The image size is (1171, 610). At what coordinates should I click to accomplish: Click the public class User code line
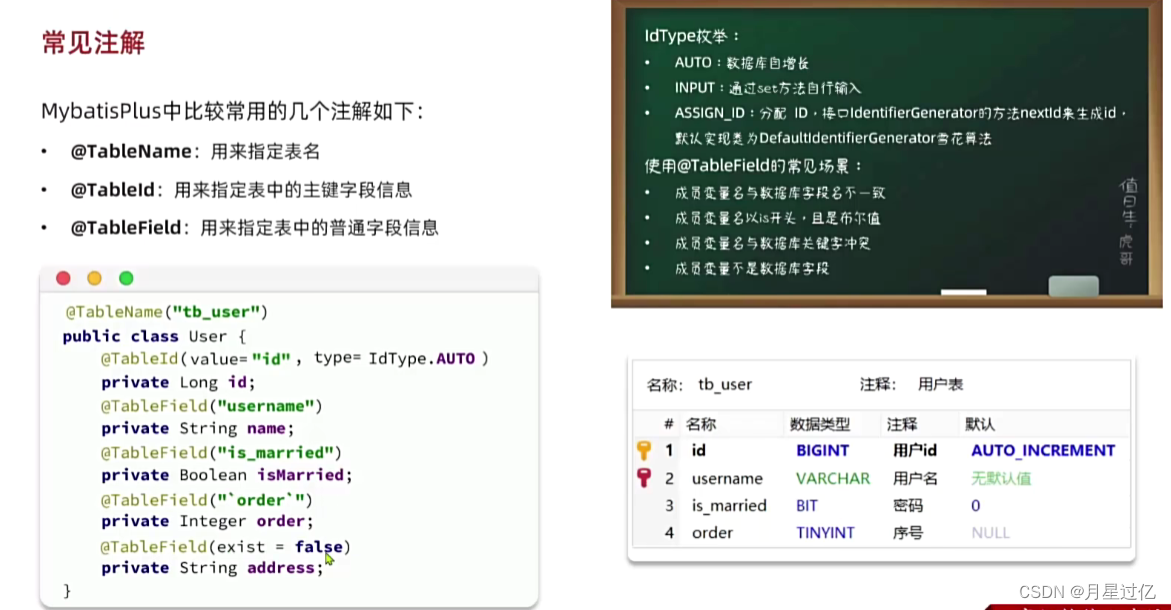coord(155,336)
